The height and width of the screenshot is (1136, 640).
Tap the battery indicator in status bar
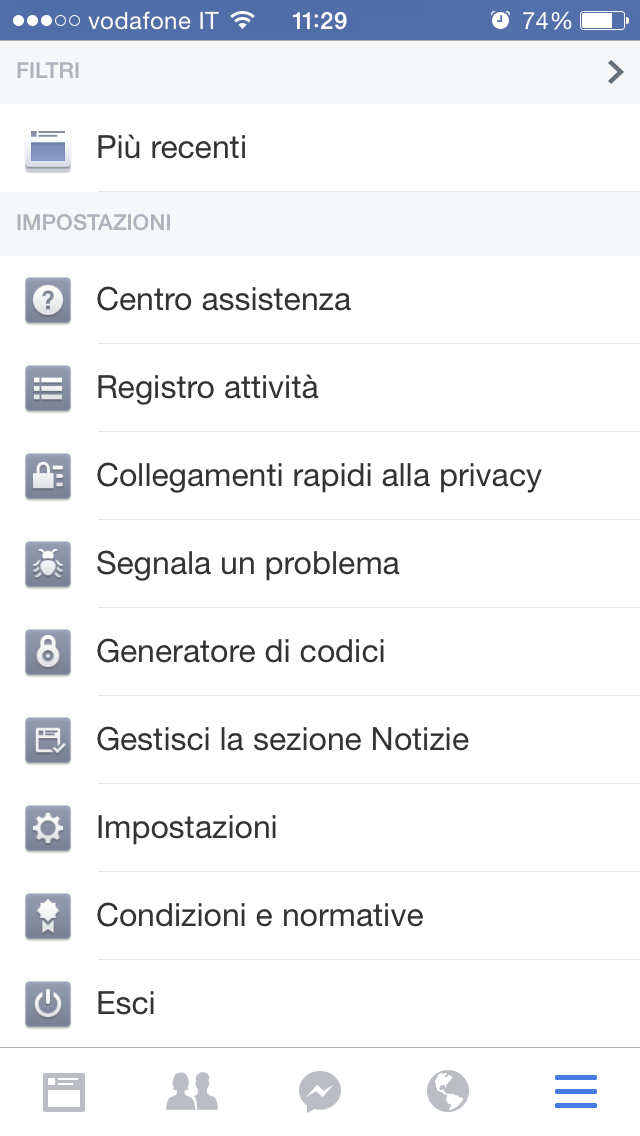pyautogui.click(x=602, y=20)
